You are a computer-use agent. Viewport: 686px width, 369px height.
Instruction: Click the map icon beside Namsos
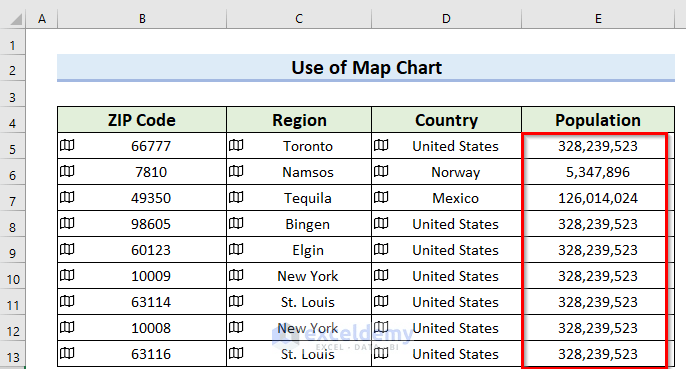coord(236,171)
